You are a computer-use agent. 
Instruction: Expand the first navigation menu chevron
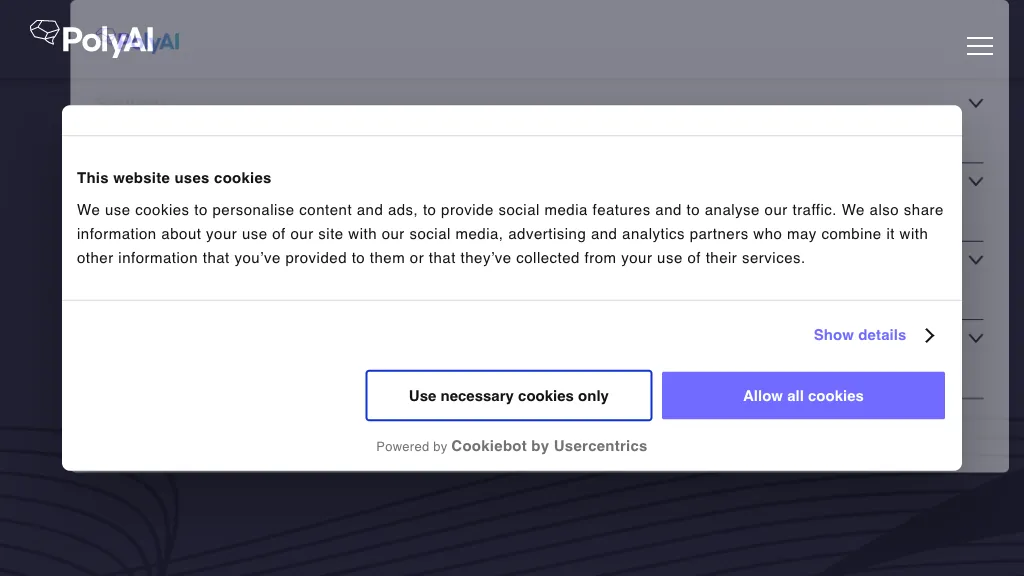pos(976,103)
